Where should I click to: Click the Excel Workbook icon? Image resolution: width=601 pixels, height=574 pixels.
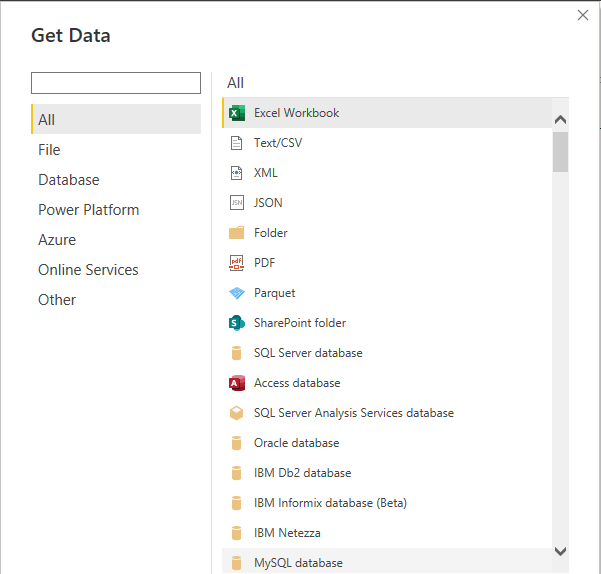[236, 113]
